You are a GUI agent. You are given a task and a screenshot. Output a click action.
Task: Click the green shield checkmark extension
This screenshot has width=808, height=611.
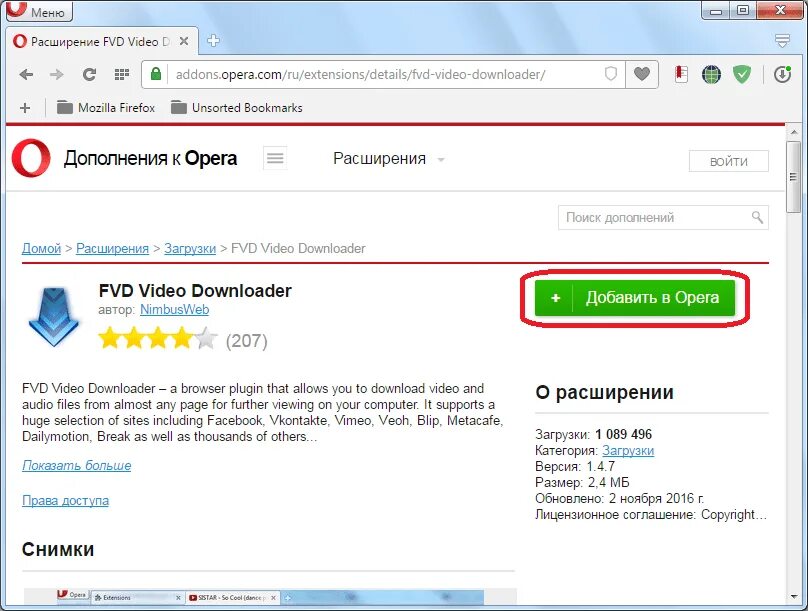coord(742,75)
